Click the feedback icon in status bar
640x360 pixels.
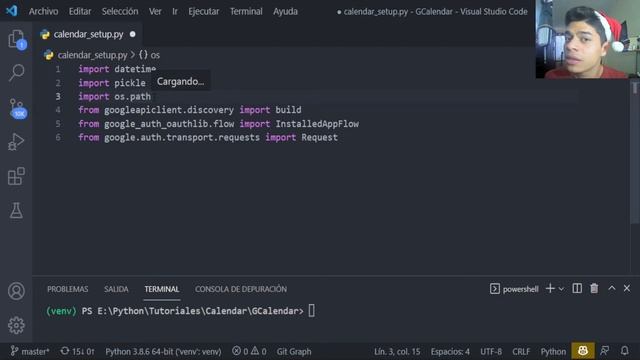click(605, 351)
